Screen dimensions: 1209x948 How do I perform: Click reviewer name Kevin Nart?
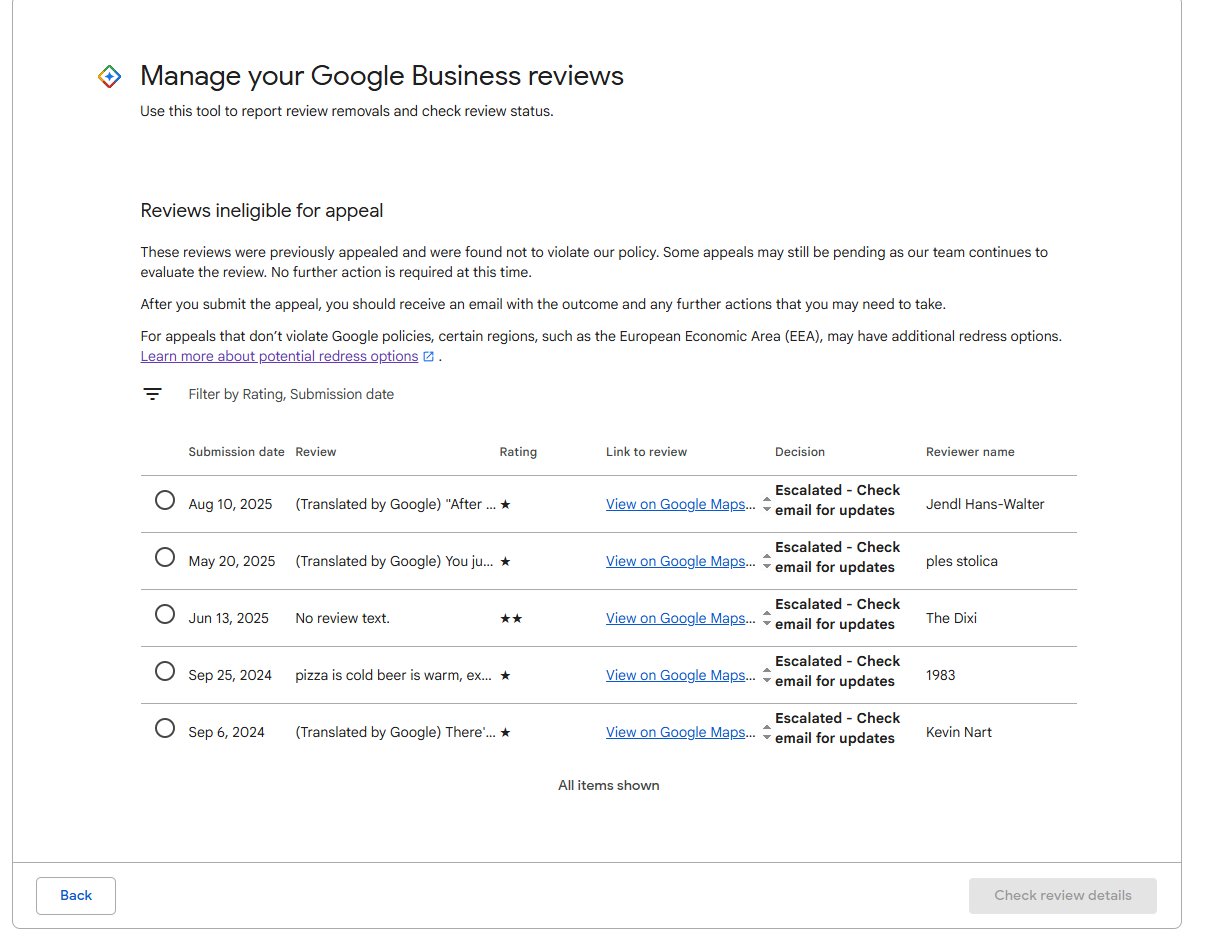pyautogui.click(x=959, y=732)
